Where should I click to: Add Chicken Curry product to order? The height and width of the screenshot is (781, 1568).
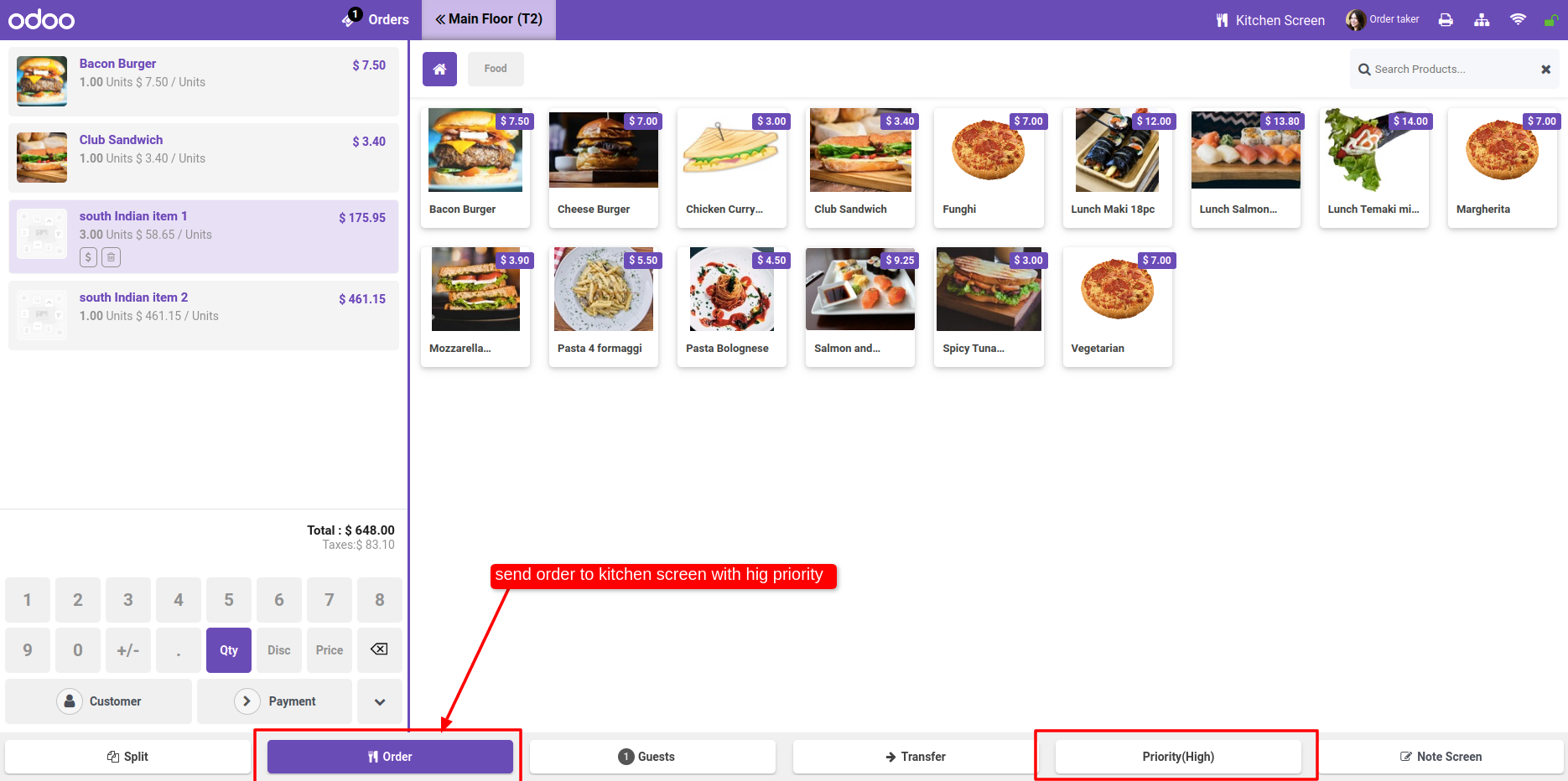732,168
